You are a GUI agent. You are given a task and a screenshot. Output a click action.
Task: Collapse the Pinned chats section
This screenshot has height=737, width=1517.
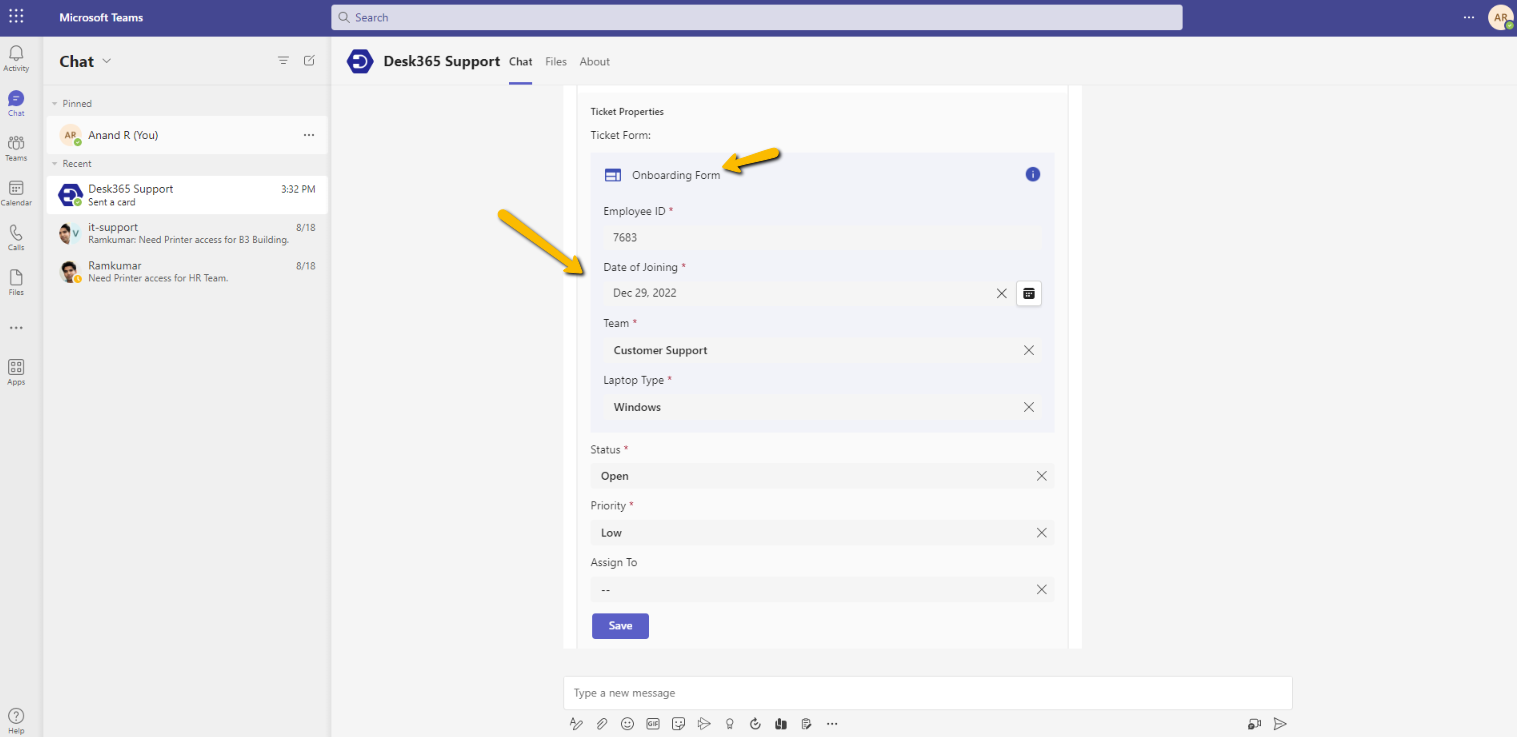(56, 103)
